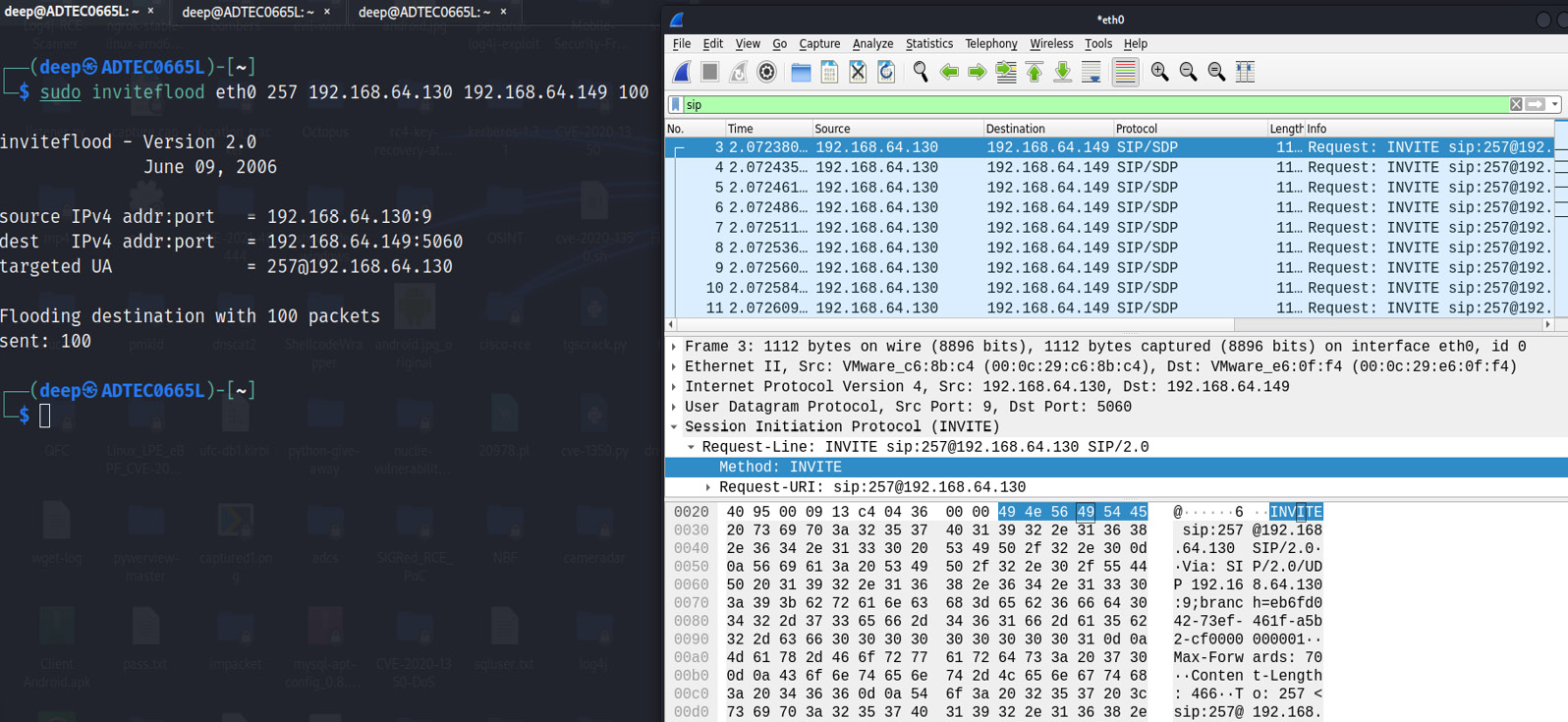Jump to the first packet
Screen dimensions: 1568x722
coord(1035,72)
